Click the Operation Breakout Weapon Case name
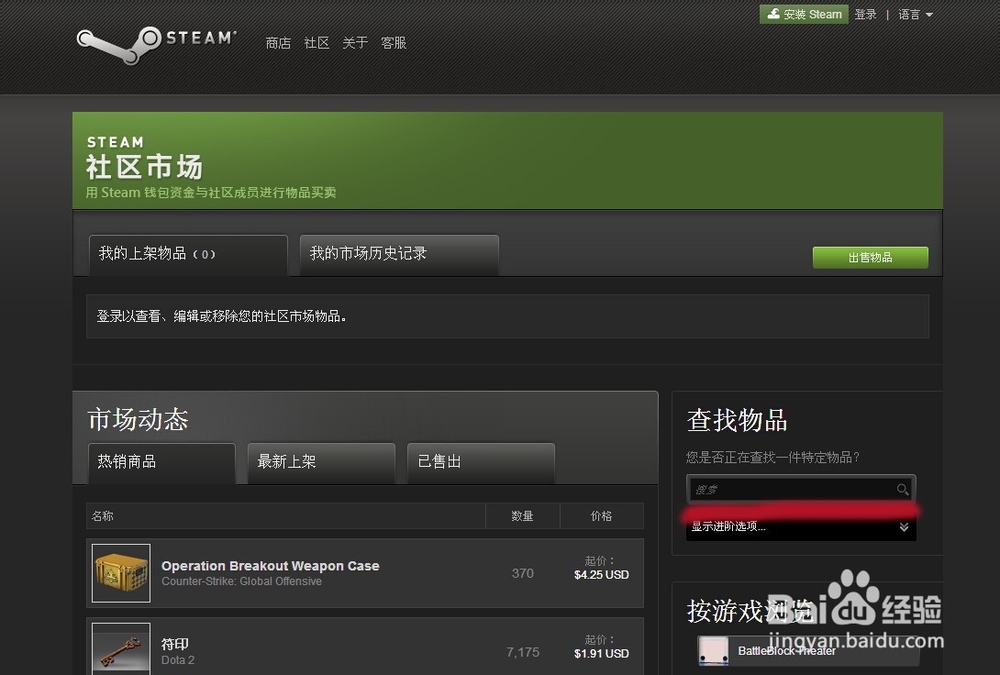 click(270, 566)
